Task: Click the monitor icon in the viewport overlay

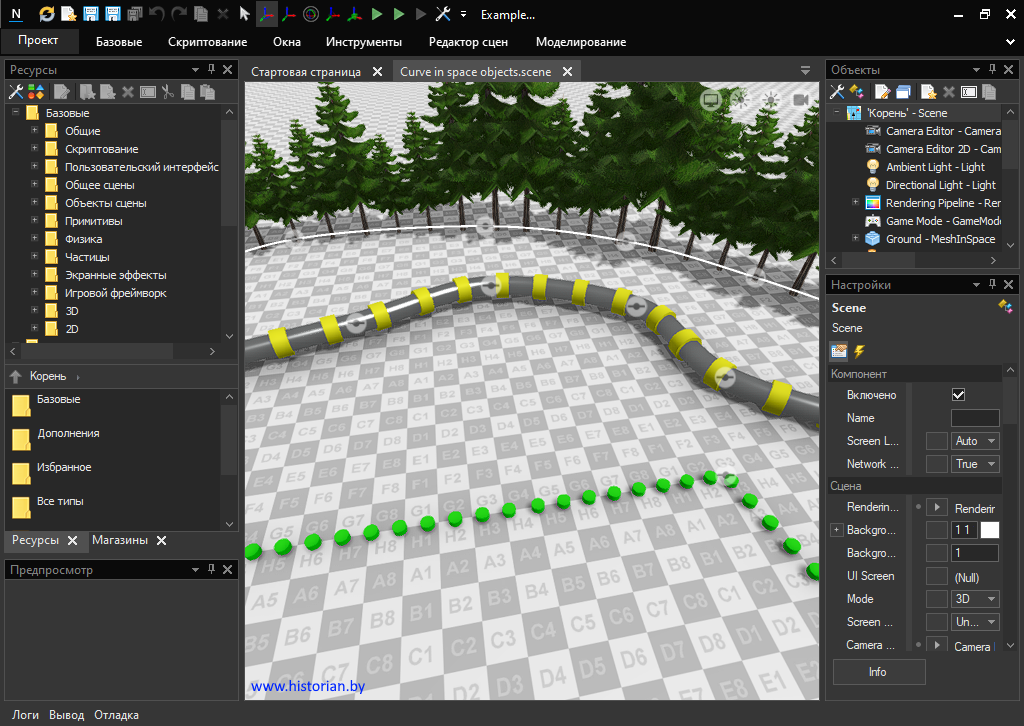Action: (710, 99)
